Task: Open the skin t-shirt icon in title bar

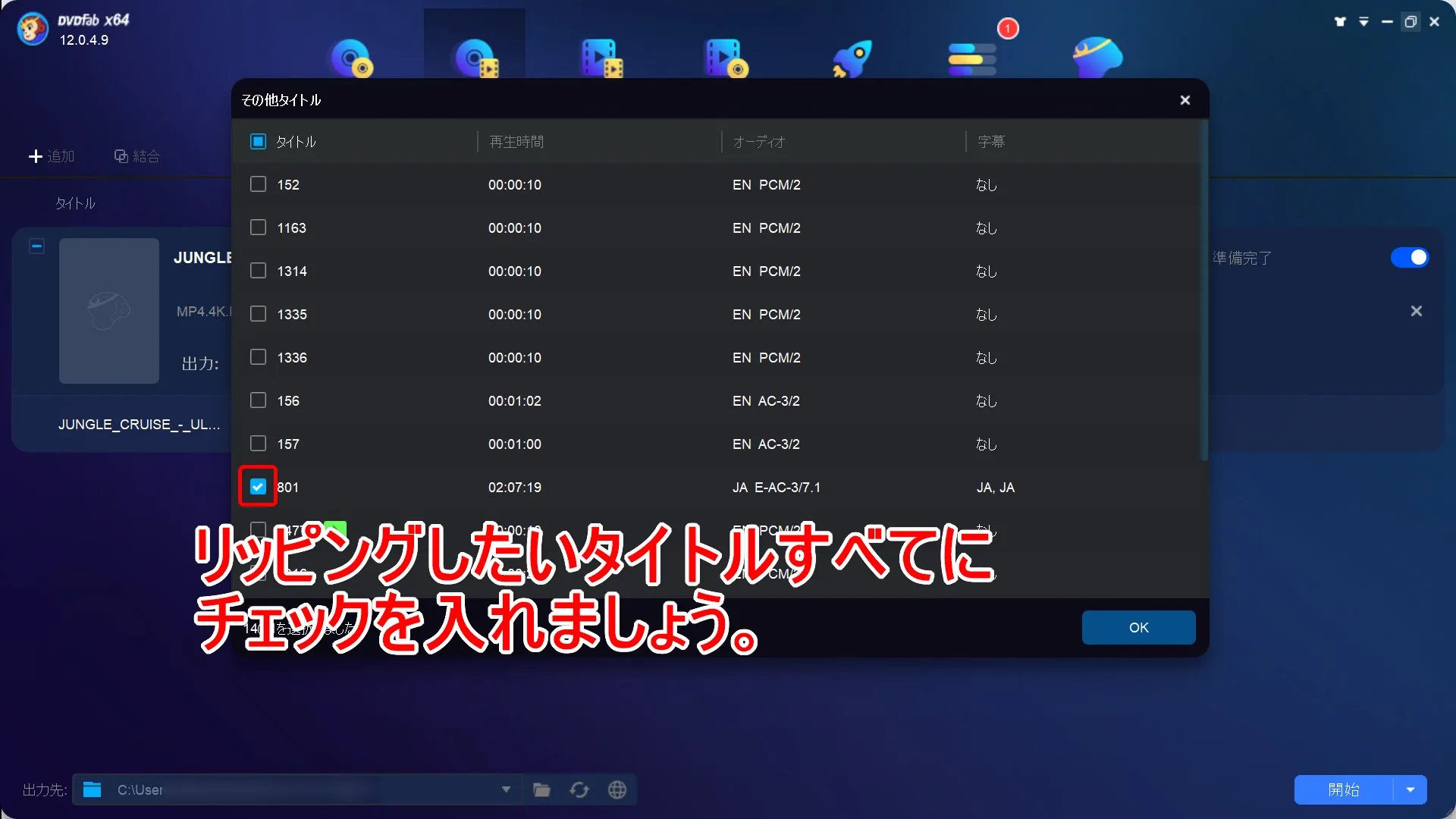Action: click(x=1340, y=22)
